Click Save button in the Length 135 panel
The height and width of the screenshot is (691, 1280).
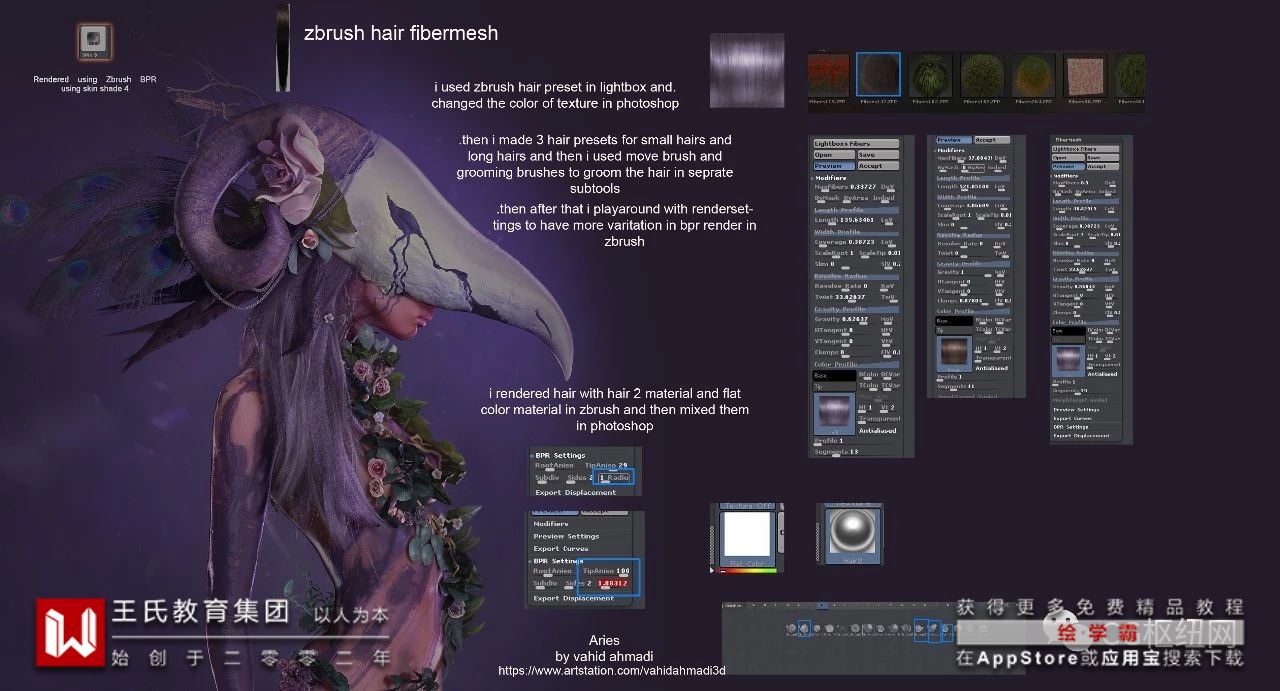pyautogui.click(x=879, y=154)
